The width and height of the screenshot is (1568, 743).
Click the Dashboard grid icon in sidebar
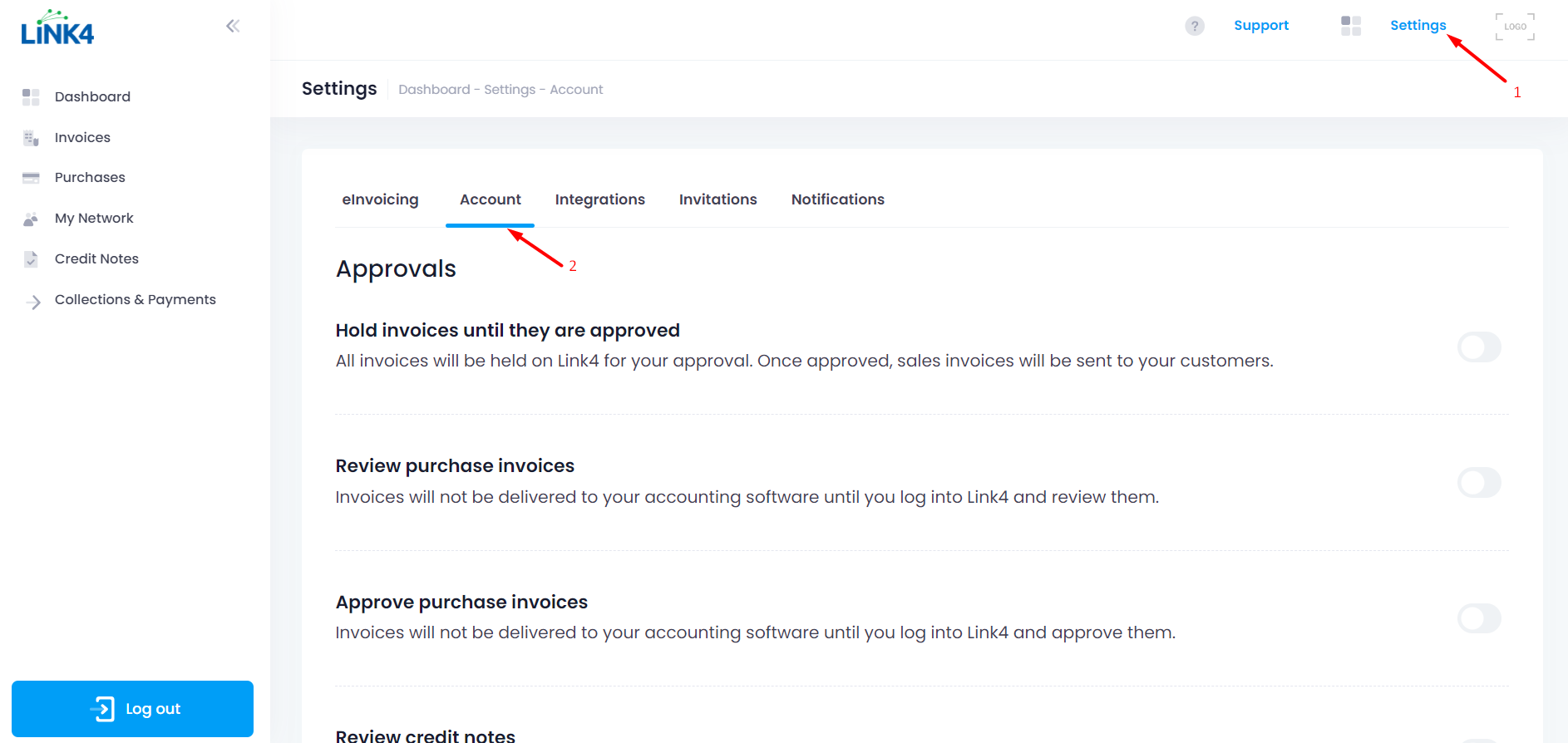(x=31, y=97)
